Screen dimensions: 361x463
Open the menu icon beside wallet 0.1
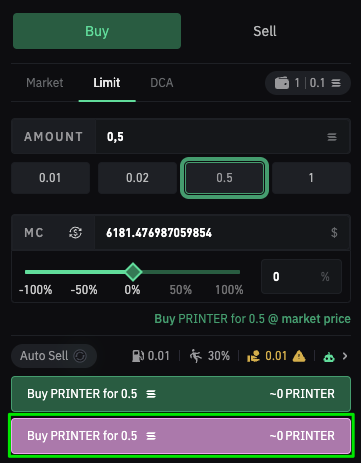pyautogui.click(x=336, y=83)
